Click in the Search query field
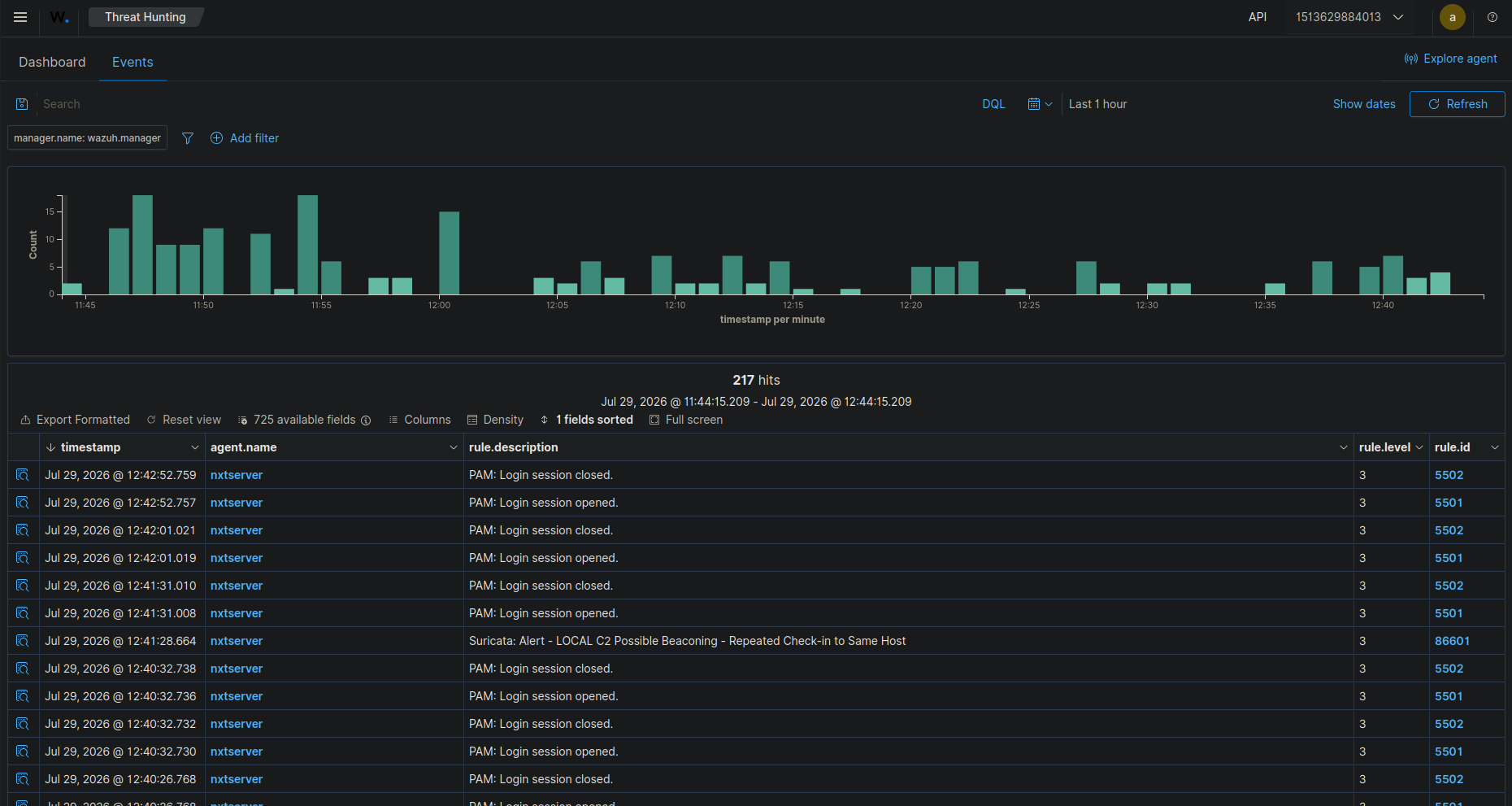 [x=504, y=104]
